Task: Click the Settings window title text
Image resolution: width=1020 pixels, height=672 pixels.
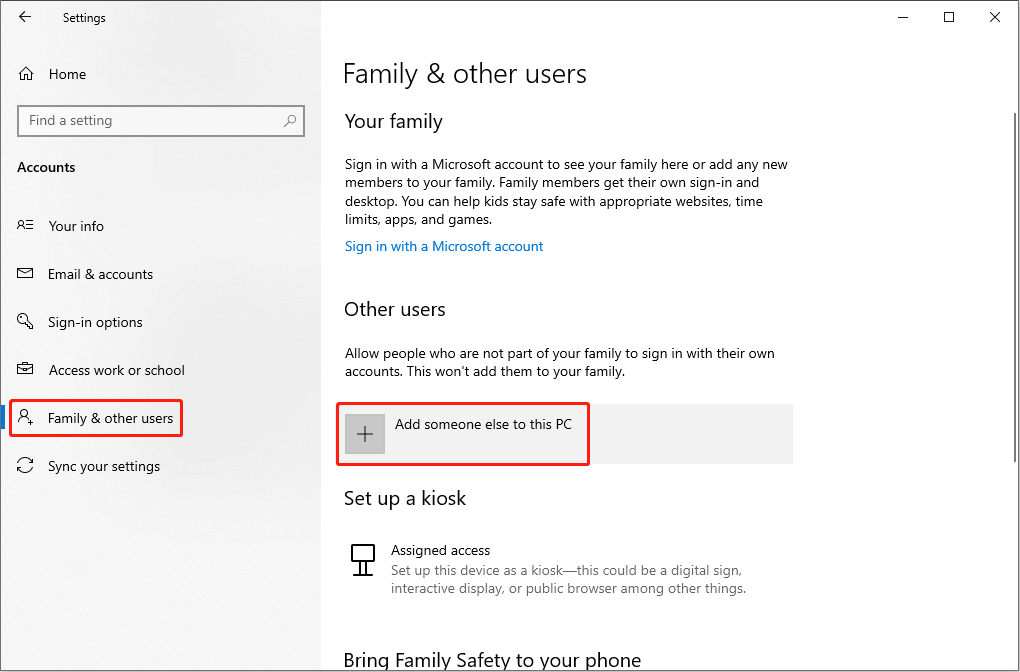Action: 84,18
